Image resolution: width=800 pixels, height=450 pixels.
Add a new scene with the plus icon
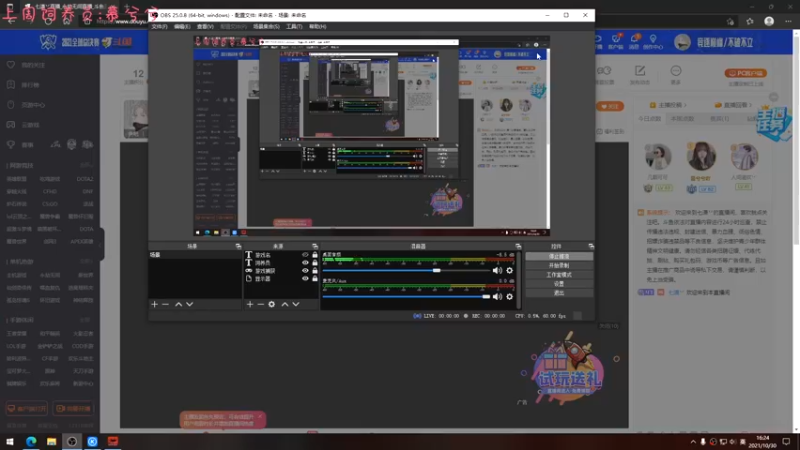pos(155,304)
